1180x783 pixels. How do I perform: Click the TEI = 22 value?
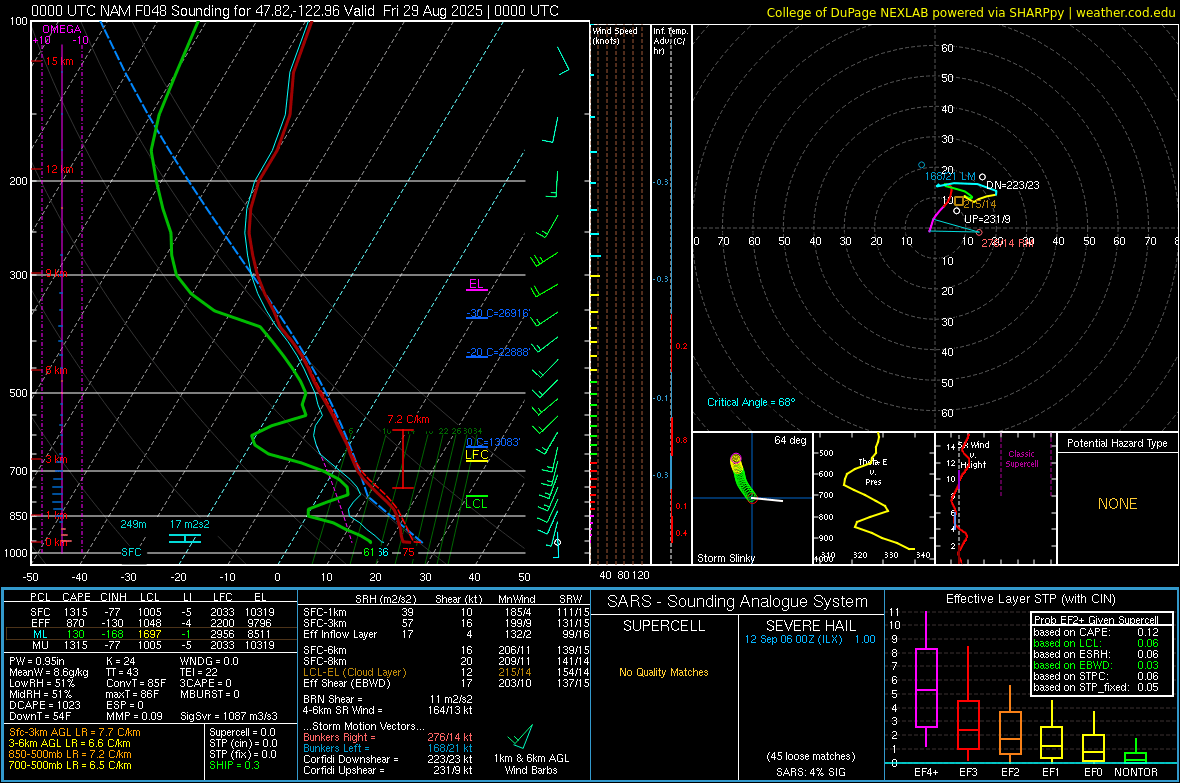pyautogui.click(x=199, y=672)
